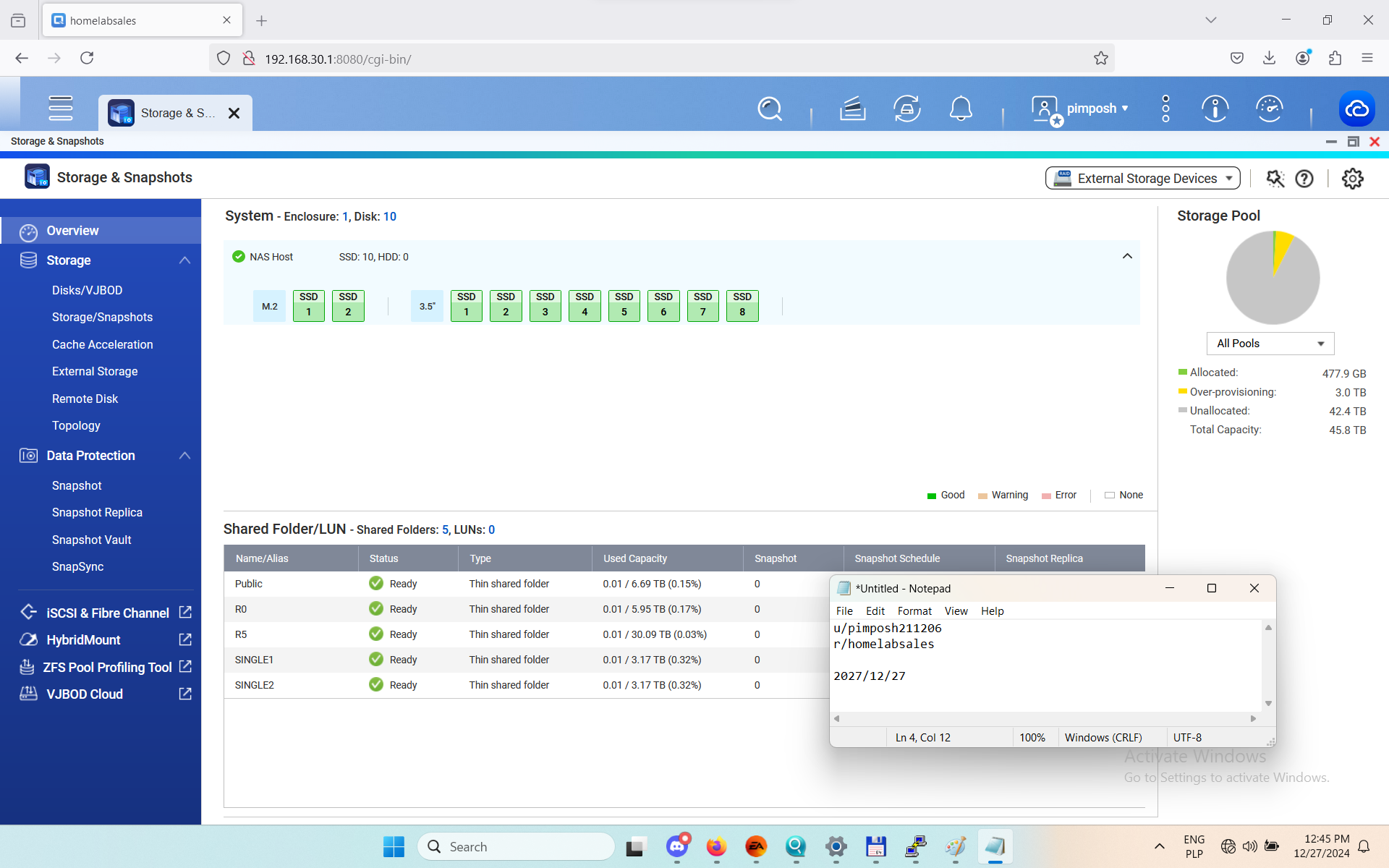
Task: Click the Storage Pool pie chart
Action: coord(1273,278)
